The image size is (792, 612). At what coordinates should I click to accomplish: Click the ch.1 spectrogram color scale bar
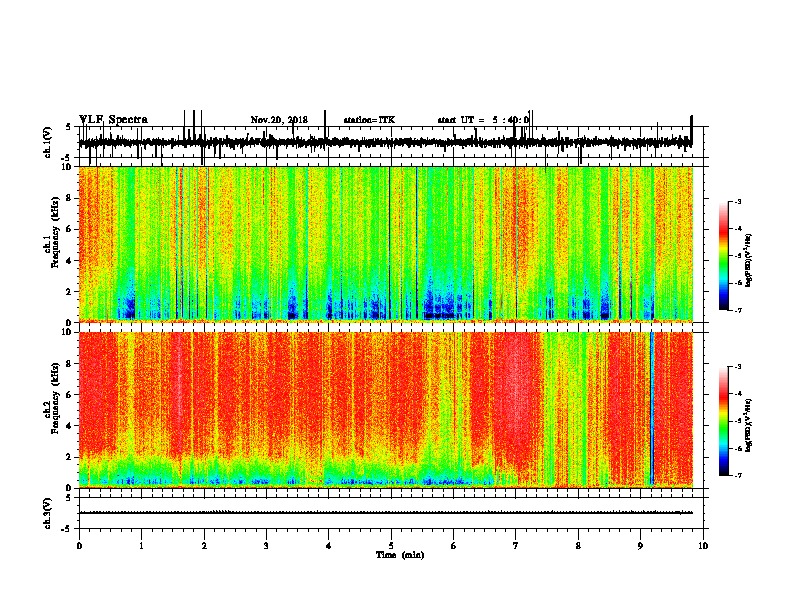pyautogui.click(x=723, y=256)
